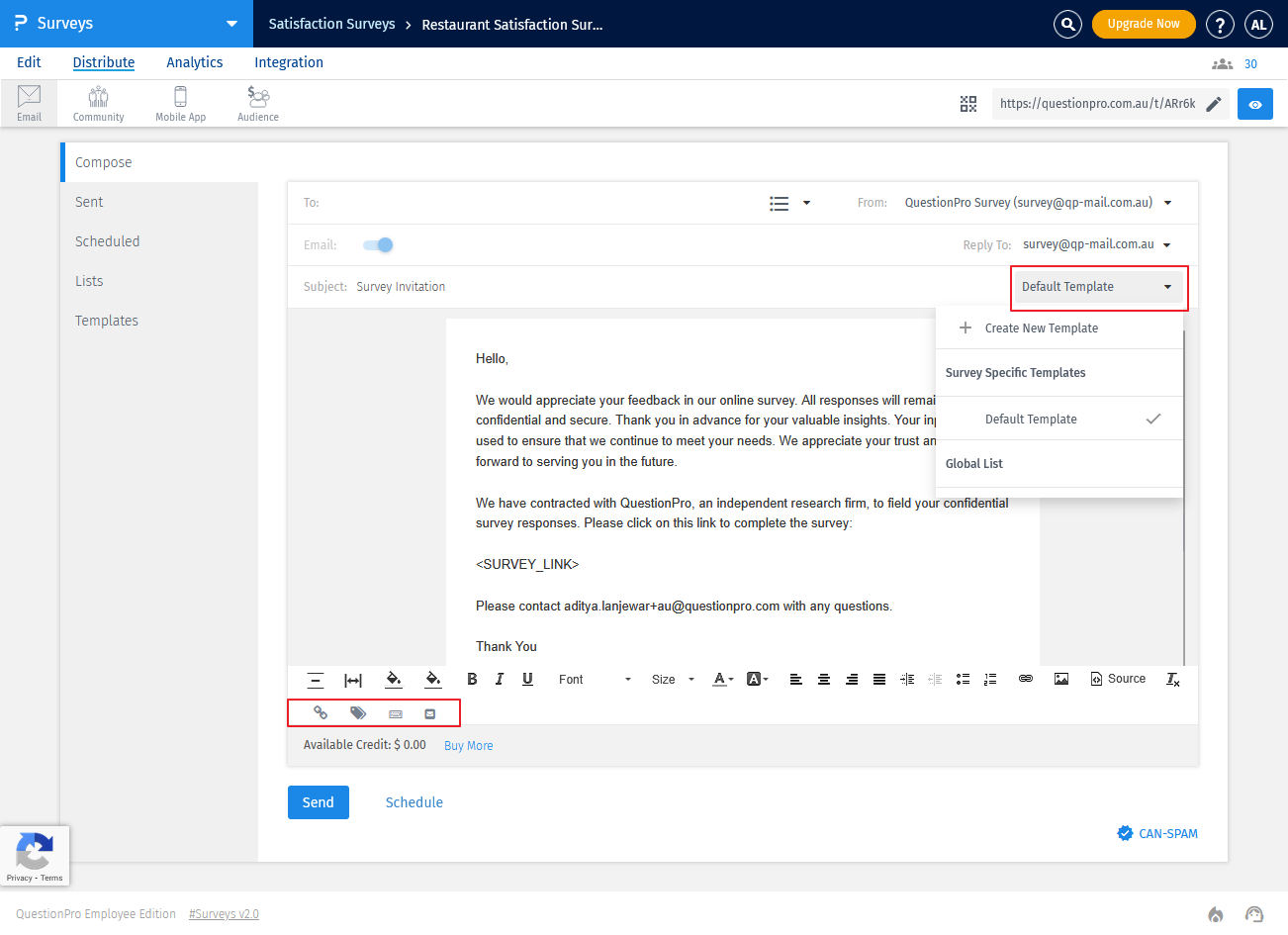This screenshot has width=1288, height=935.
Task: Insert an image into the email body
Action: [1061, 679]
